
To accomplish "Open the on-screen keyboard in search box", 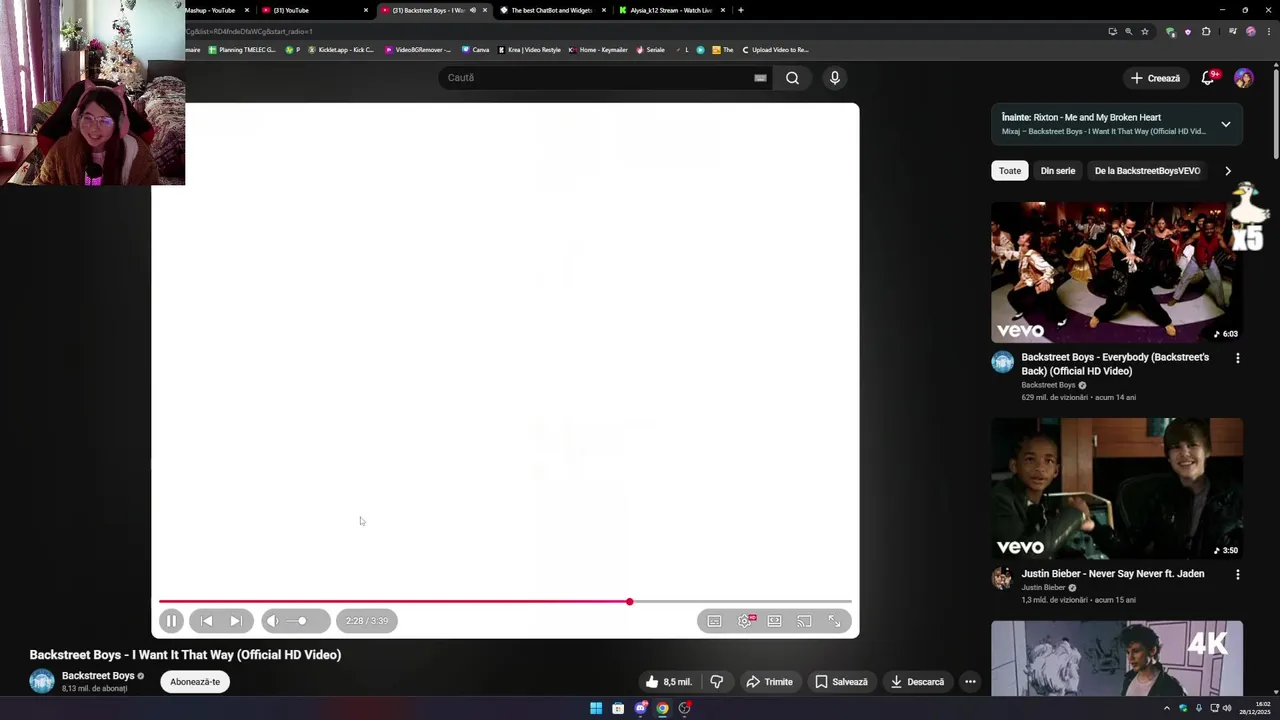I will tap(760, 78).
